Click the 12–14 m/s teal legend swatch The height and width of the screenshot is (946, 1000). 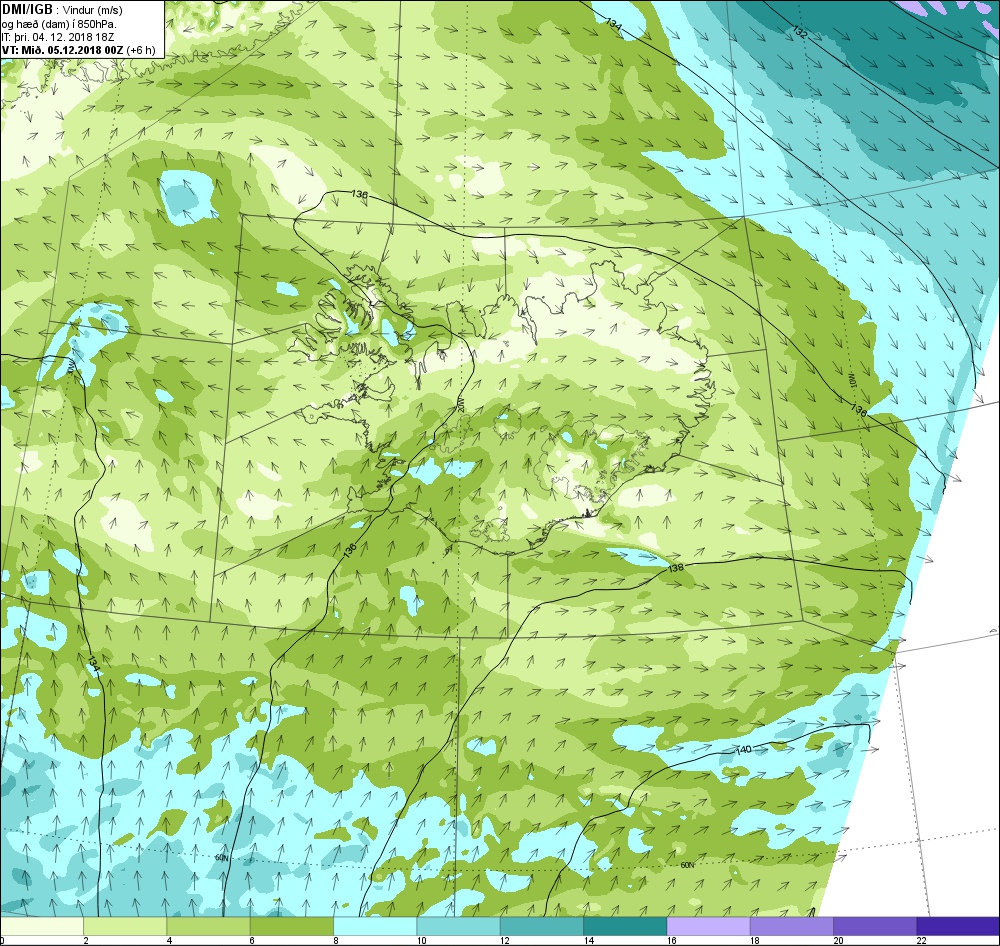click(542, 925)
